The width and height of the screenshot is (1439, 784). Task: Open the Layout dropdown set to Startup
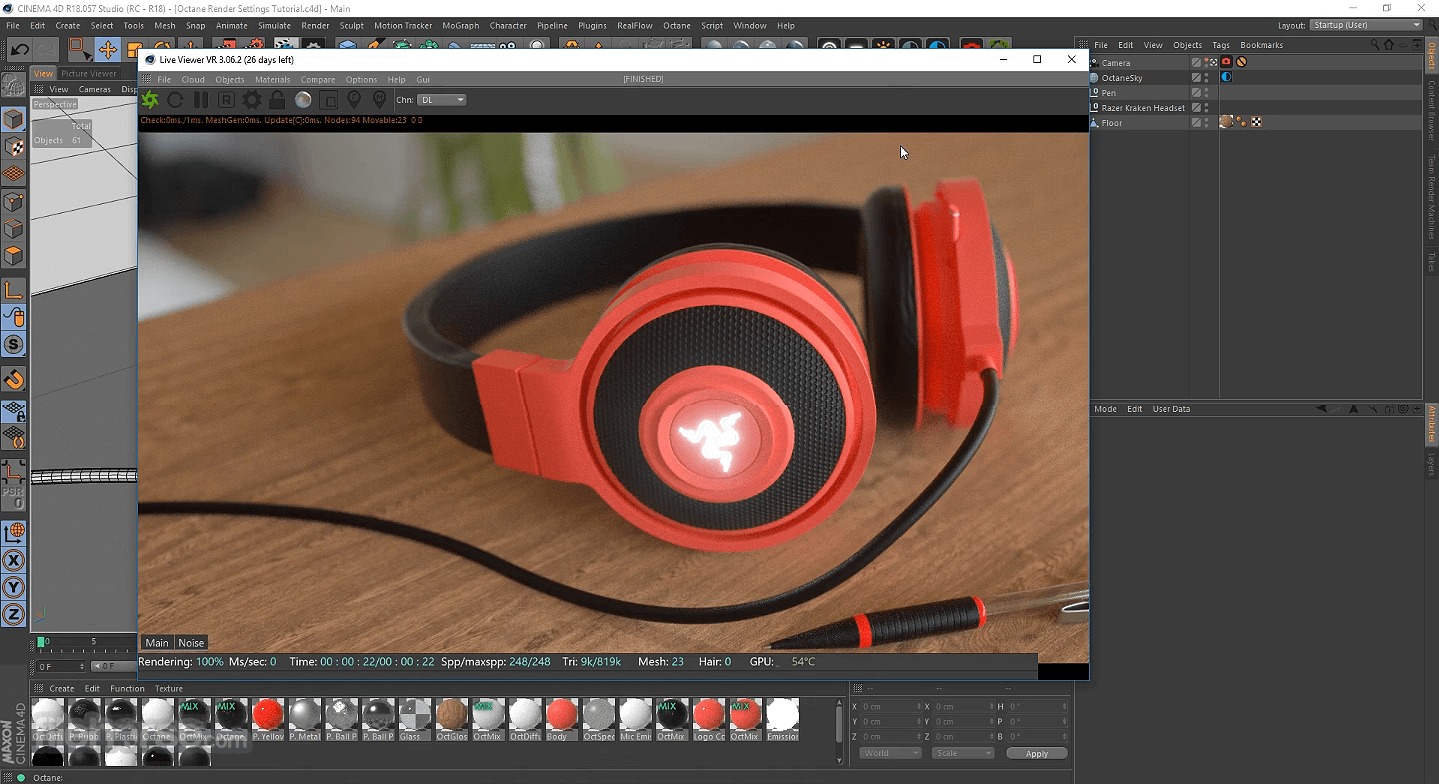pos(1366,25)
